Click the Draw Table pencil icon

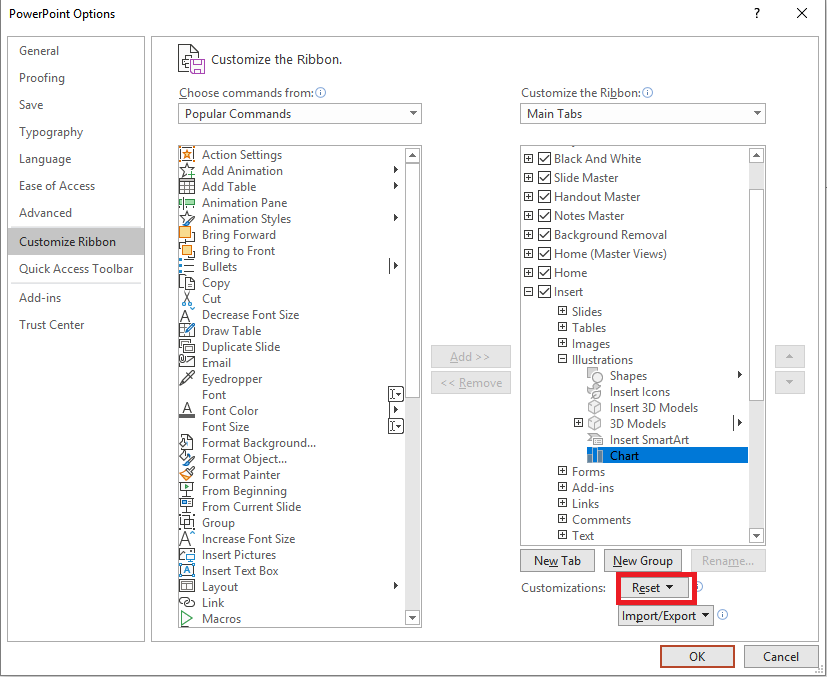187,331
